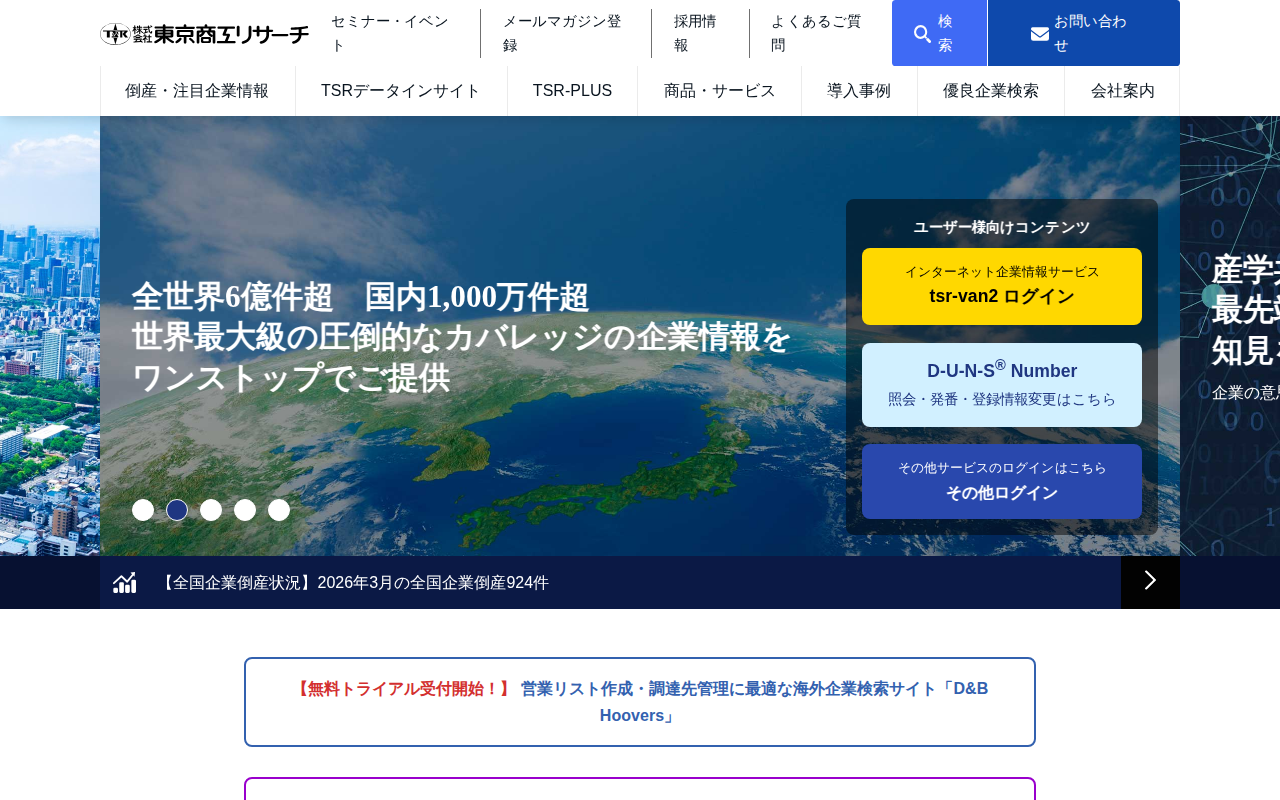Open the 全国企業倒産状況 news headline
Viewport: 1280px width, 800px height.
click(353, 583)
